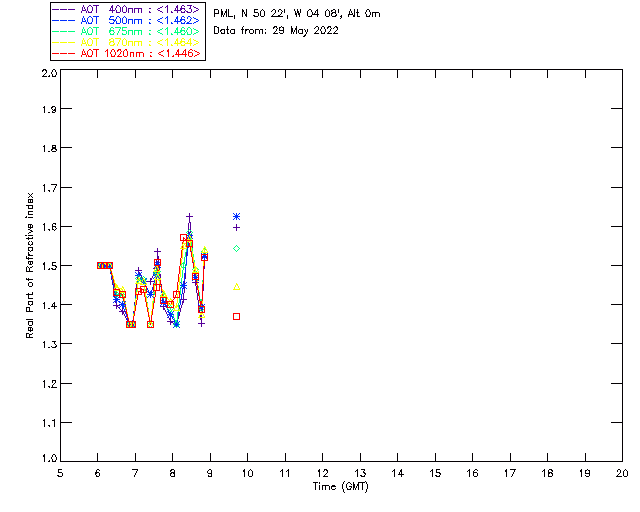Click the 'Data from: 29 May 2022' text

click(276, 31)
